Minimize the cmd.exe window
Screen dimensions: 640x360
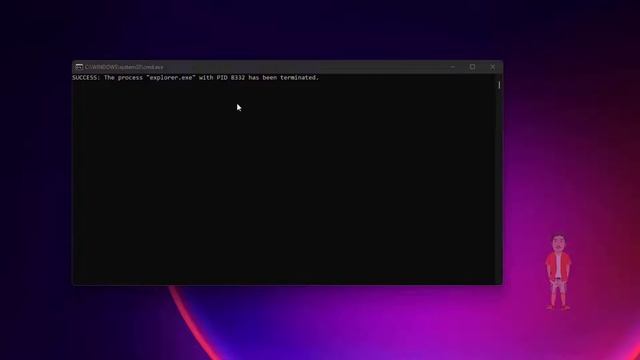(452, 67)
